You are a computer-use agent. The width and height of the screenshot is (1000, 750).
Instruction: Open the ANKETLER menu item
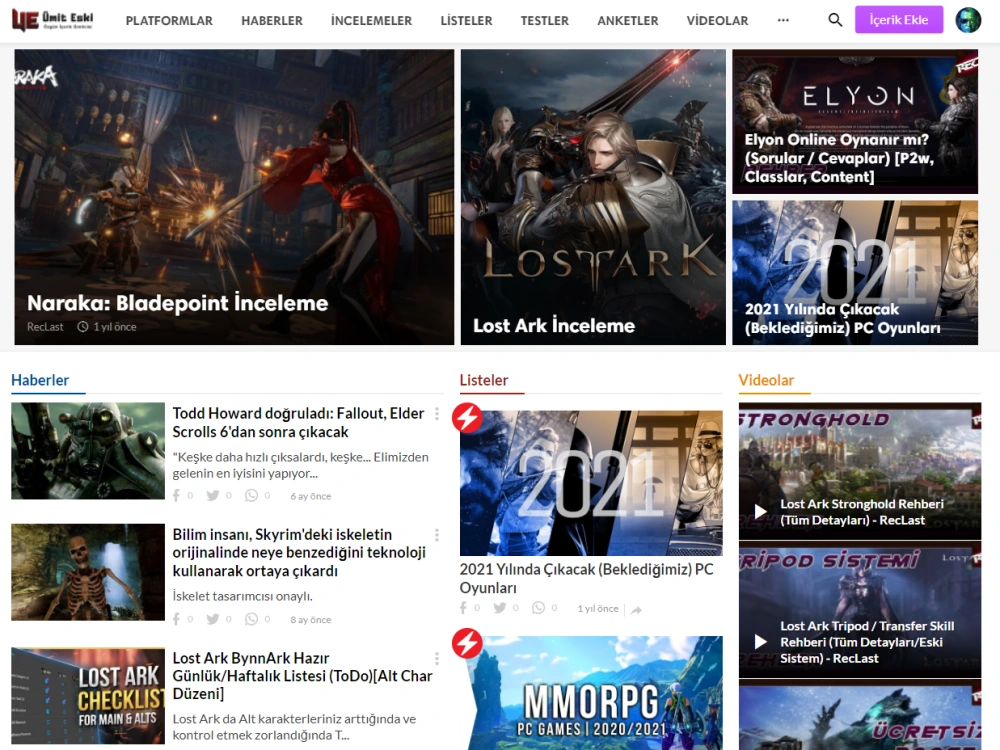coord(628,20)
